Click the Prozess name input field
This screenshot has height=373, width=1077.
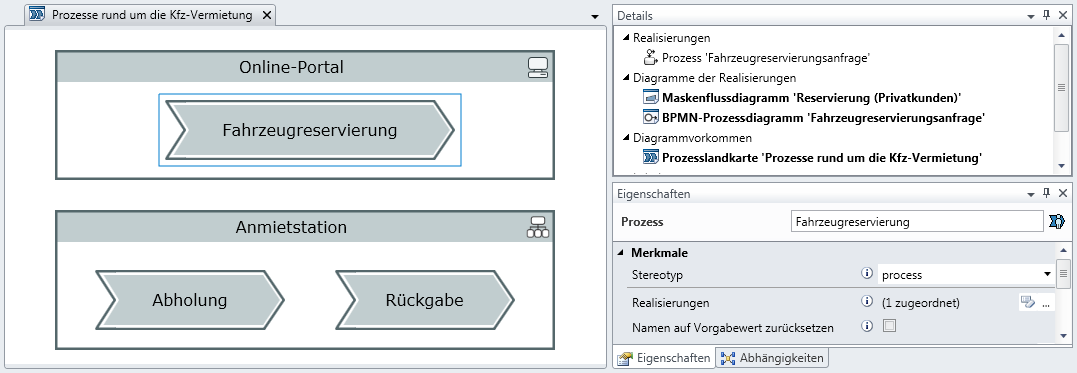click(x=918, y=221)
